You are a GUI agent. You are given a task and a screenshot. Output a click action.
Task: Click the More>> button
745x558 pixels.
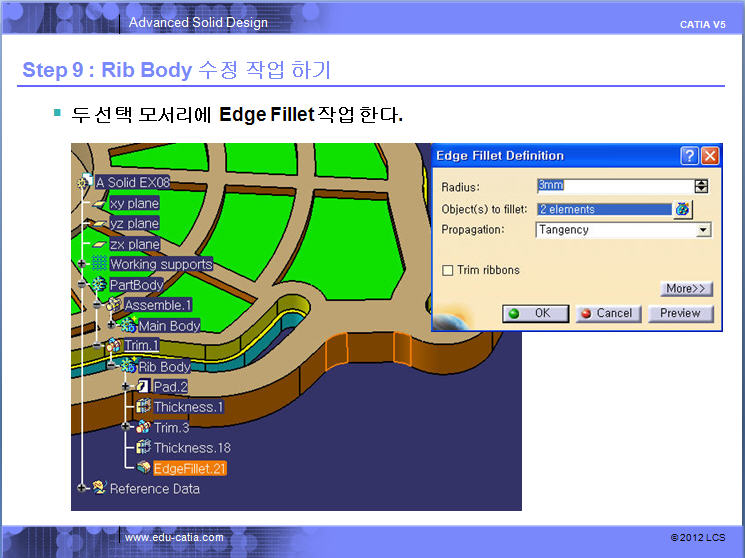pyautogui.click(x=686, y=289)
